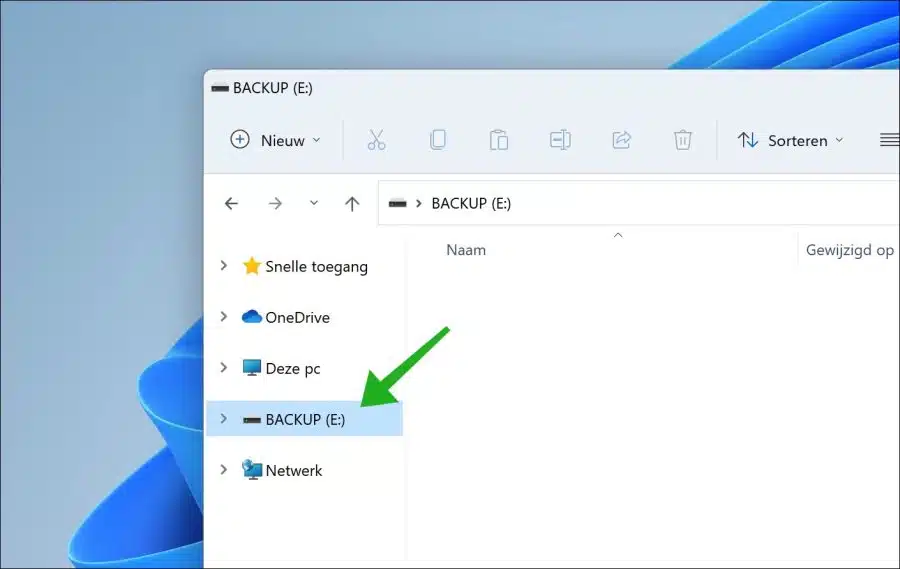Click the Copy icon in toolbar

[x=437, y=140]
